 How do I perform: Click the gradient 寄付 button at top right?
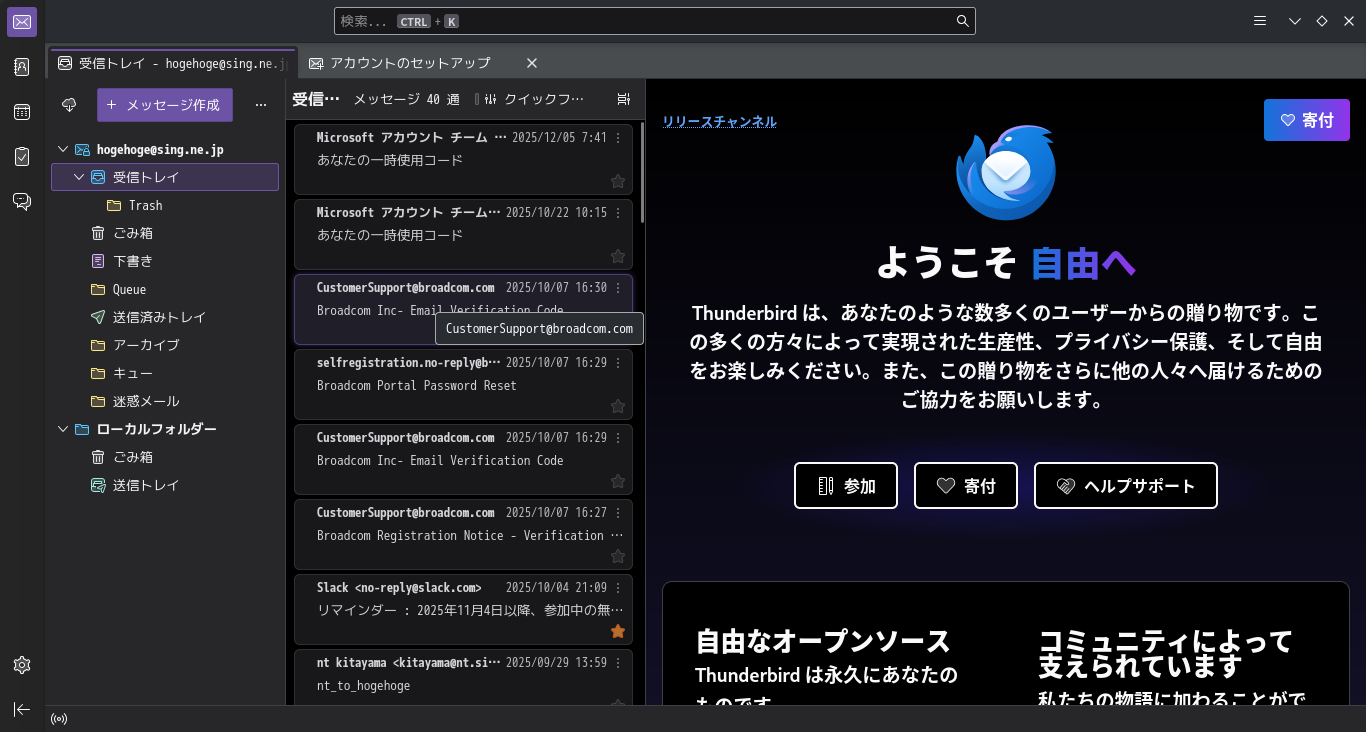[x=1307, y=120]
